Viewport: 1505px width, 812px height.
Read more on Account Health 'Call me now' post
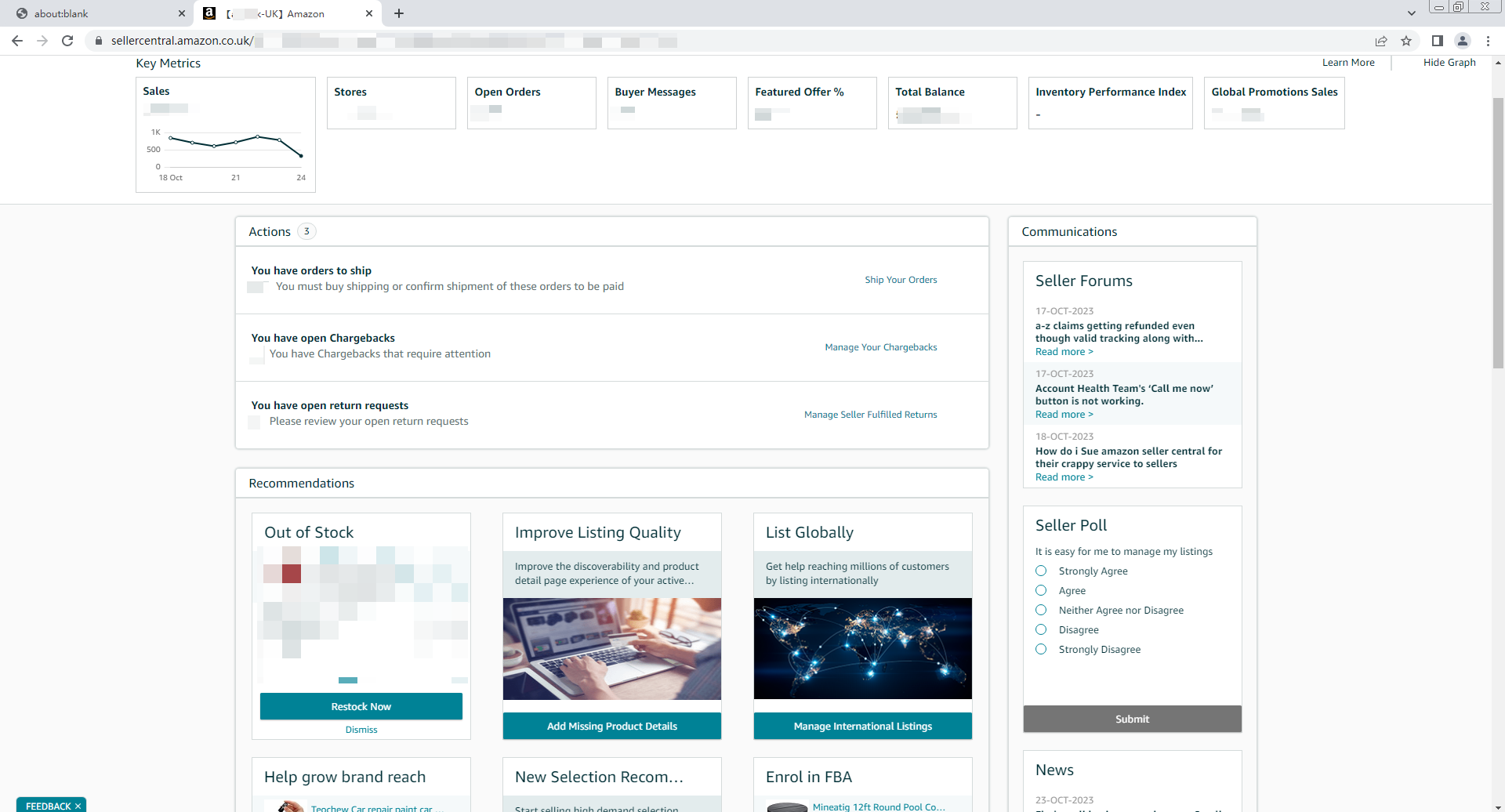pos(1064,415)
